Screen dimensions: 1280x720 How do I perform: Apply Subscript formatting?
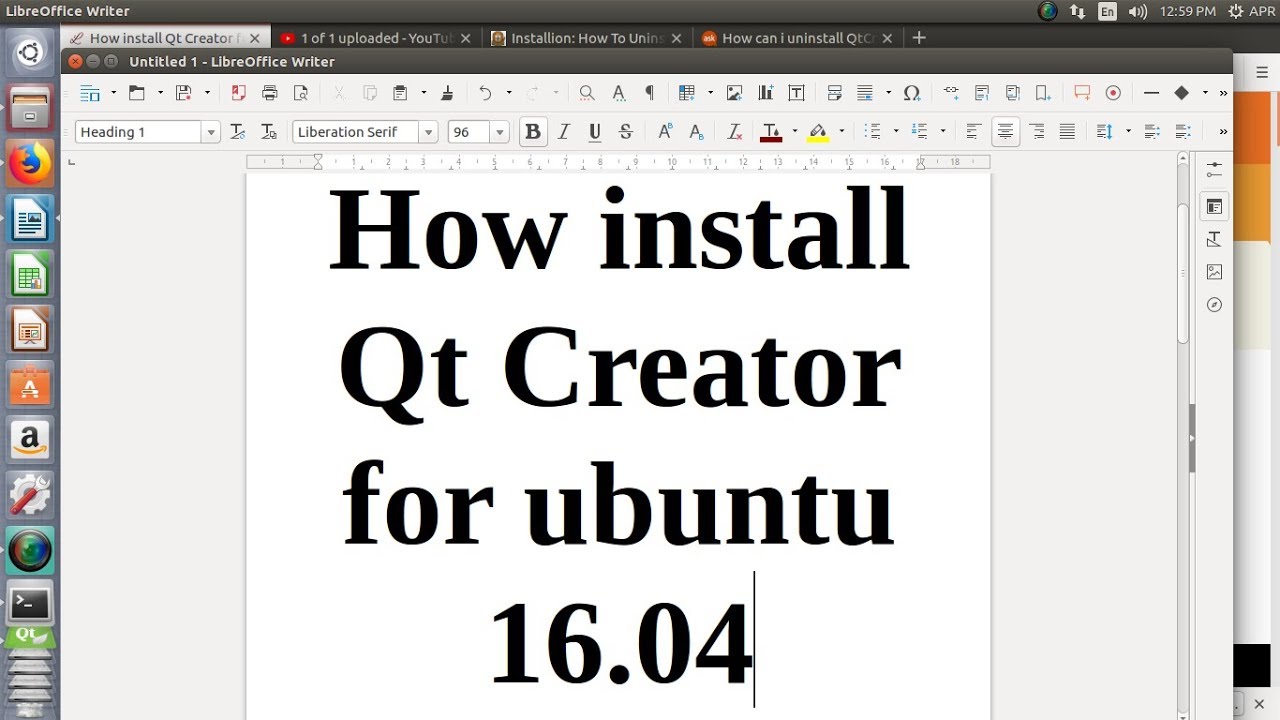point(696,132)
